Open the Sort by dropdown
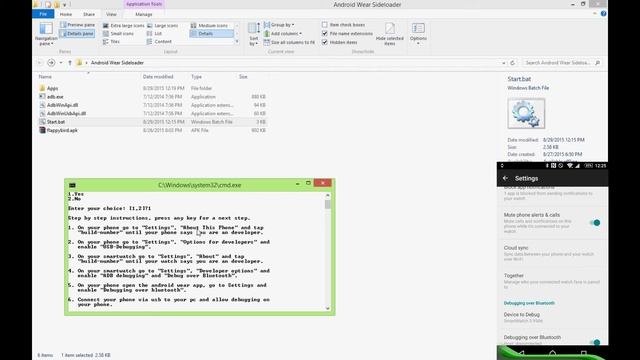640x360 pixels. click(x=254, y=34)
